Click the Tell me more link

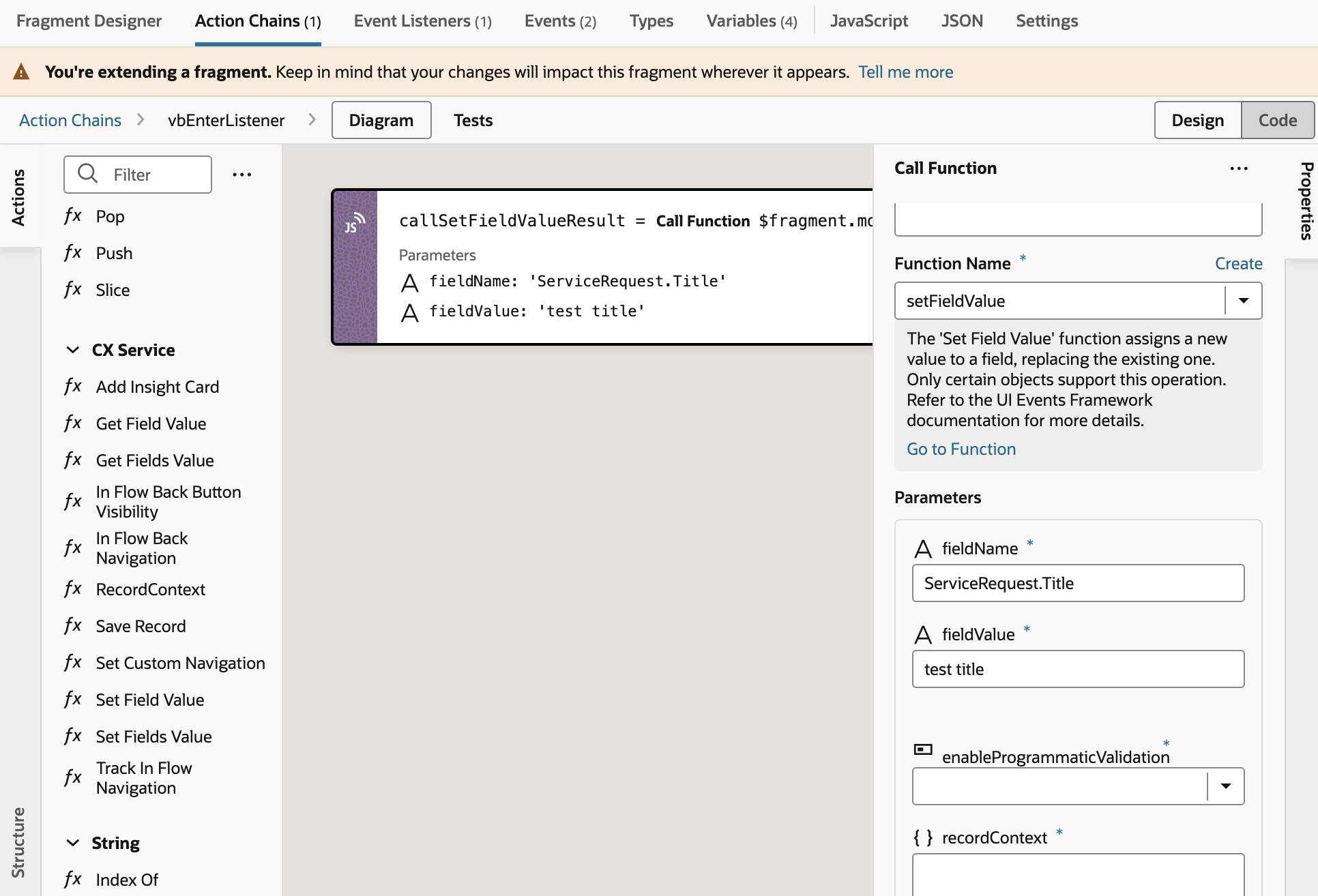[906, 72]
